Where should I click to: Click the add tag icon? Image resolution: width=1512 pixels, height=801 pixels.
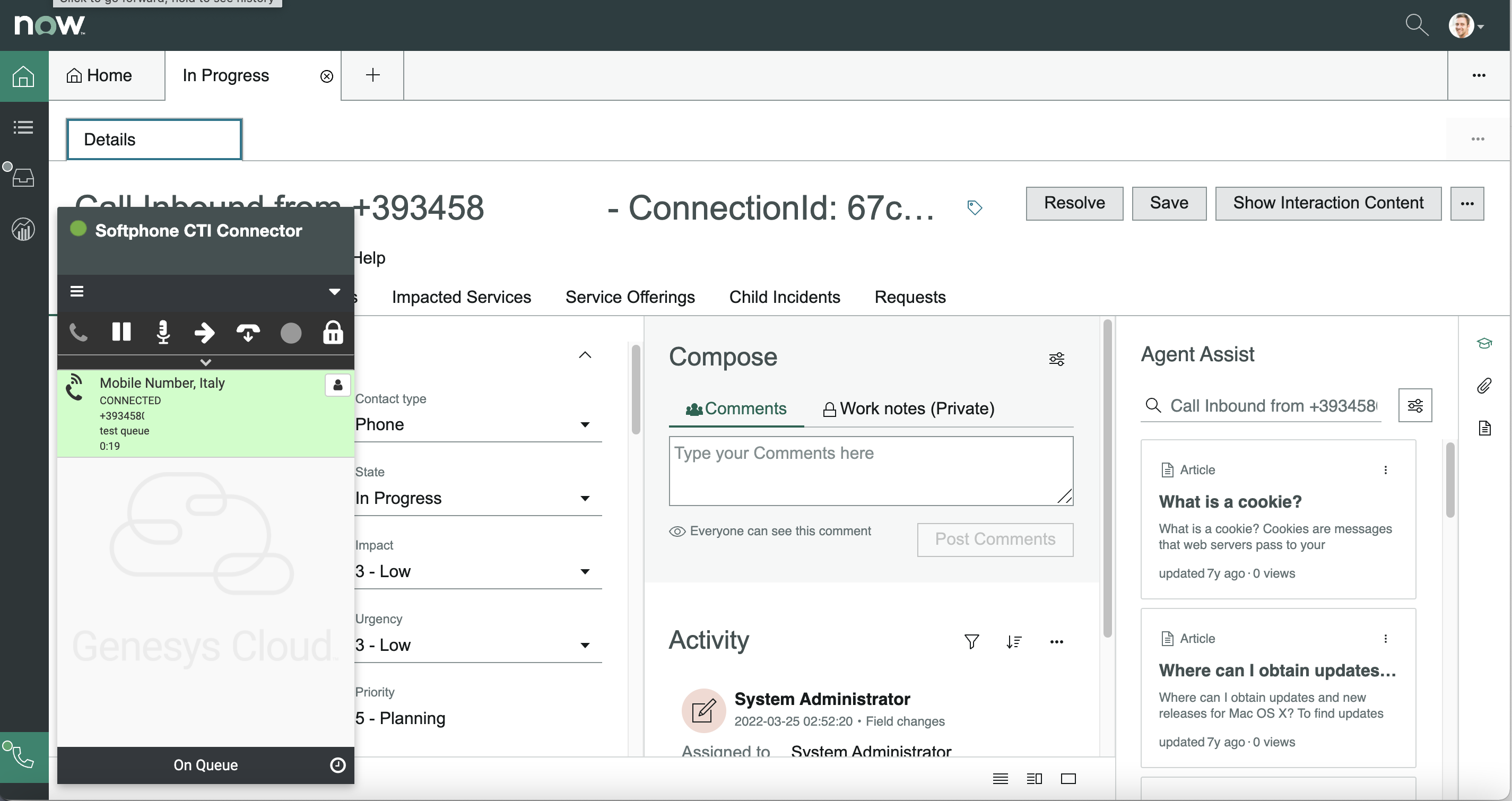[x=975, y=207]
